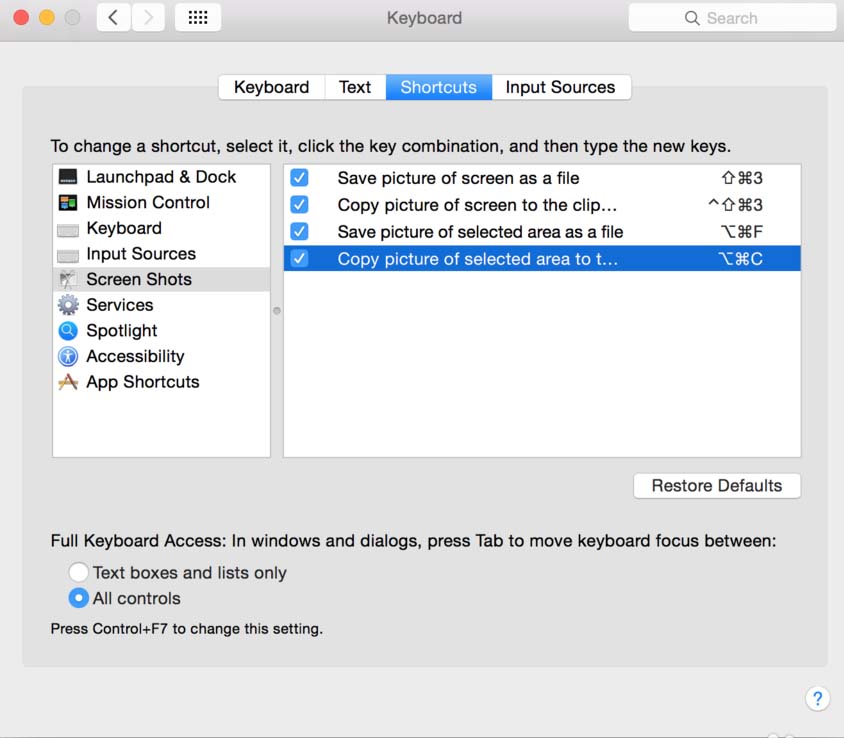Click the Launchpad & Dock icon
This screenshot has height=738, width=844.
[68, 177]
